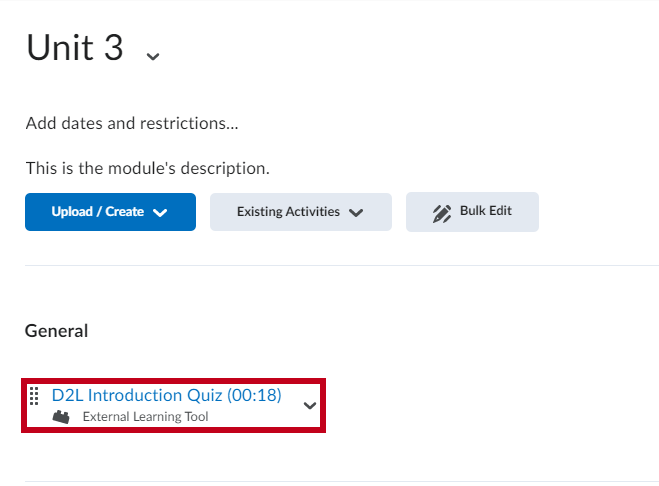Click the General section heading
The height and width of the screenshot is (486, 659).
click(x=57, y=331)
